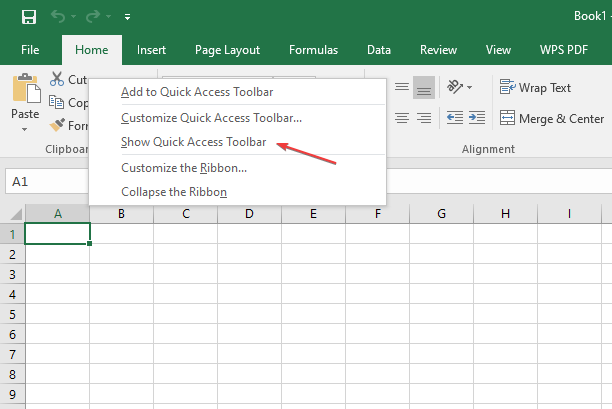The height and width of the screenshot is (409, 612).
Task: Click the Save icon in the title bar
Action: [29, 17]
